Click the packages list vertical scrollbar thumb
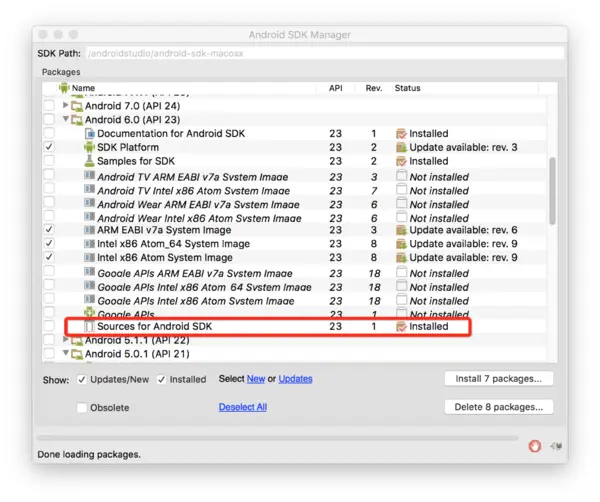 click(552, 191)
